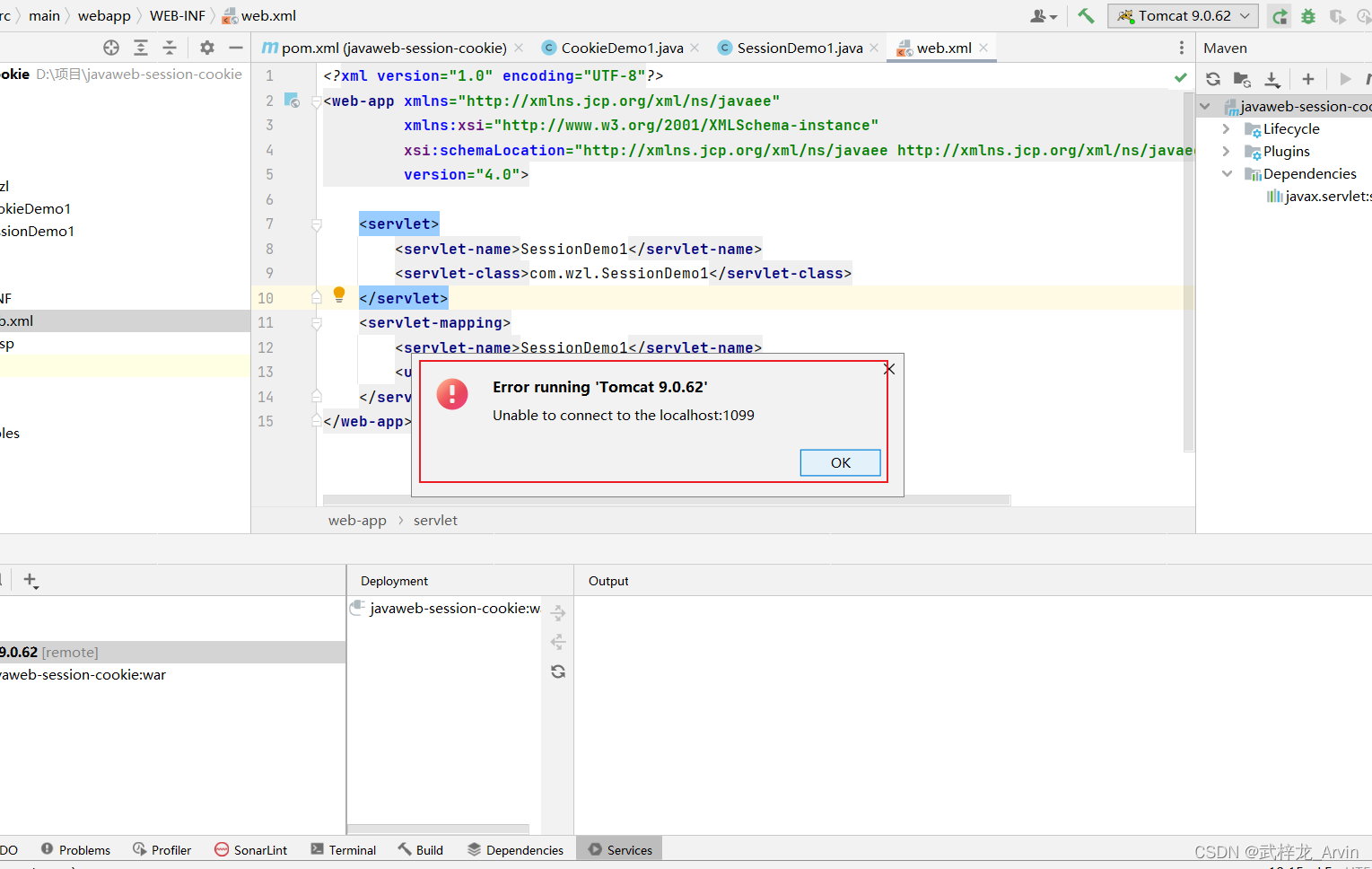Viewport: 1372px width, 869px height.
Task: Open the Problems tool window
Action: pos(76,849)
